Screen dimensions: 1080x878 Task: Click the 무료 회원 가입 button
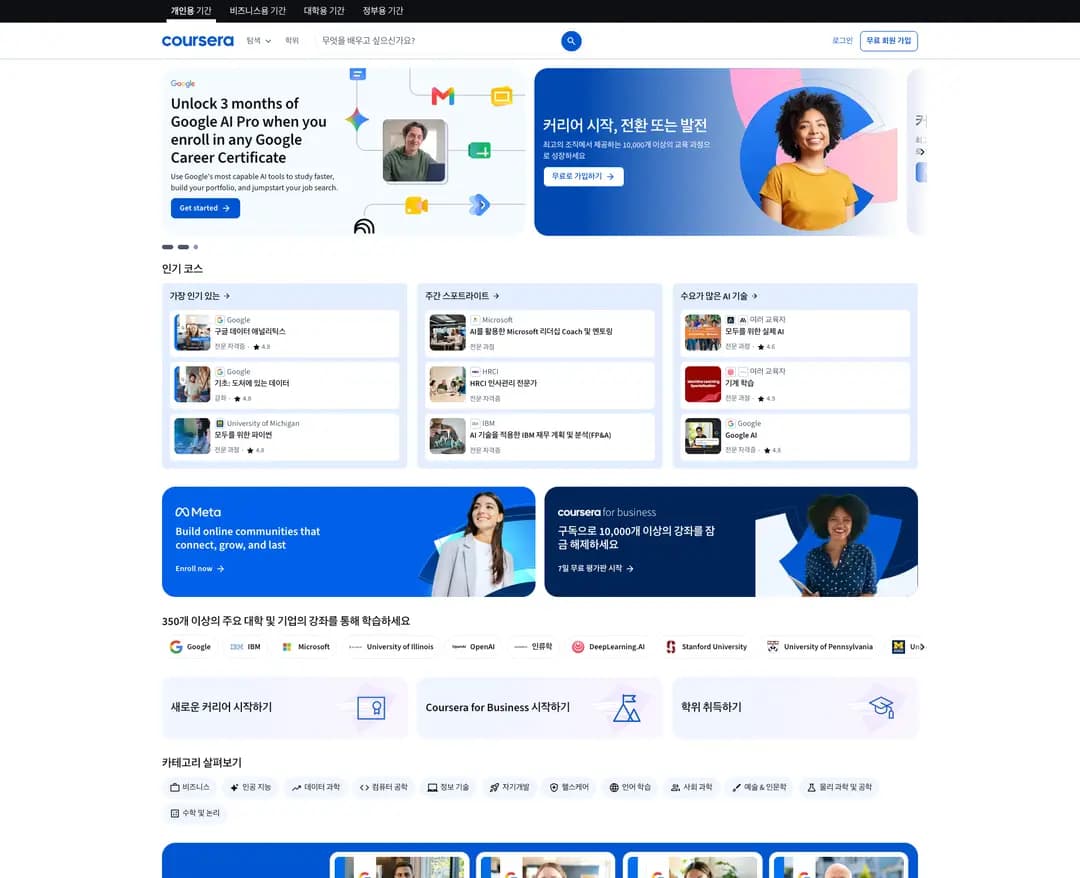(x=889, y=41)
